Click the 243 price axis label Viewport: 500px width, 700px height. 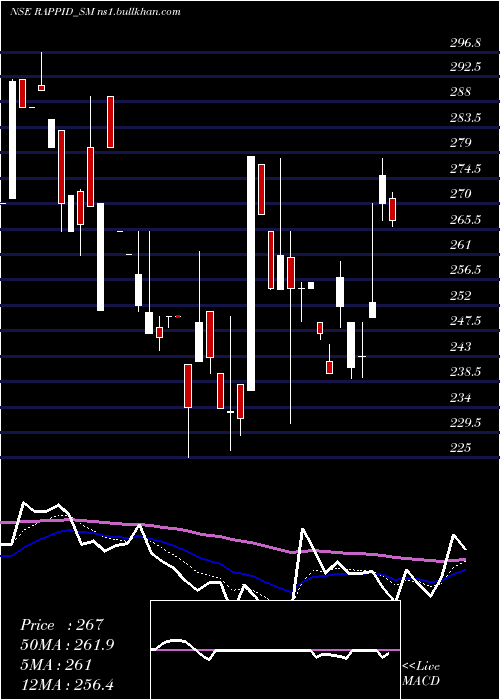[461, 347]
